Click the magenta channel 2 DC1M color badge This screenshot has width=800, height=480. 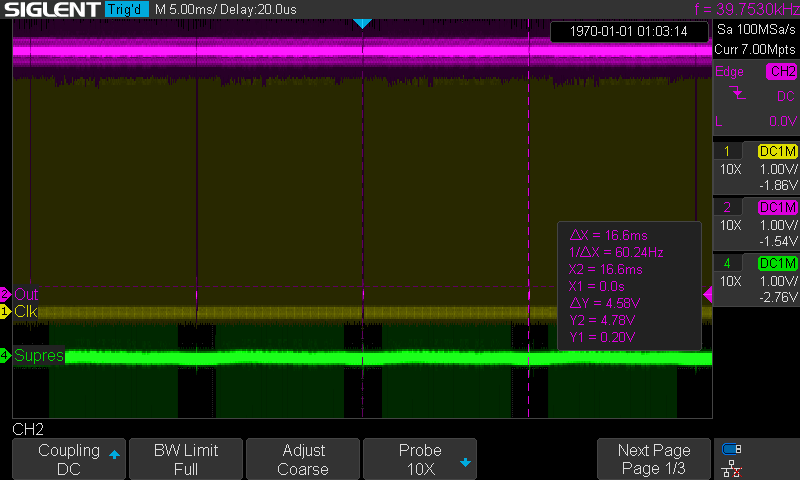point(777,208)
